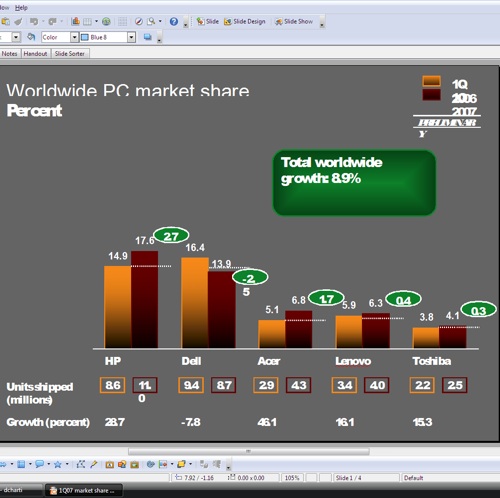Image resolution: width=500 pixels, height=498 pixels.
Task: Click the Acer company label
Action: tap(269, 361)
